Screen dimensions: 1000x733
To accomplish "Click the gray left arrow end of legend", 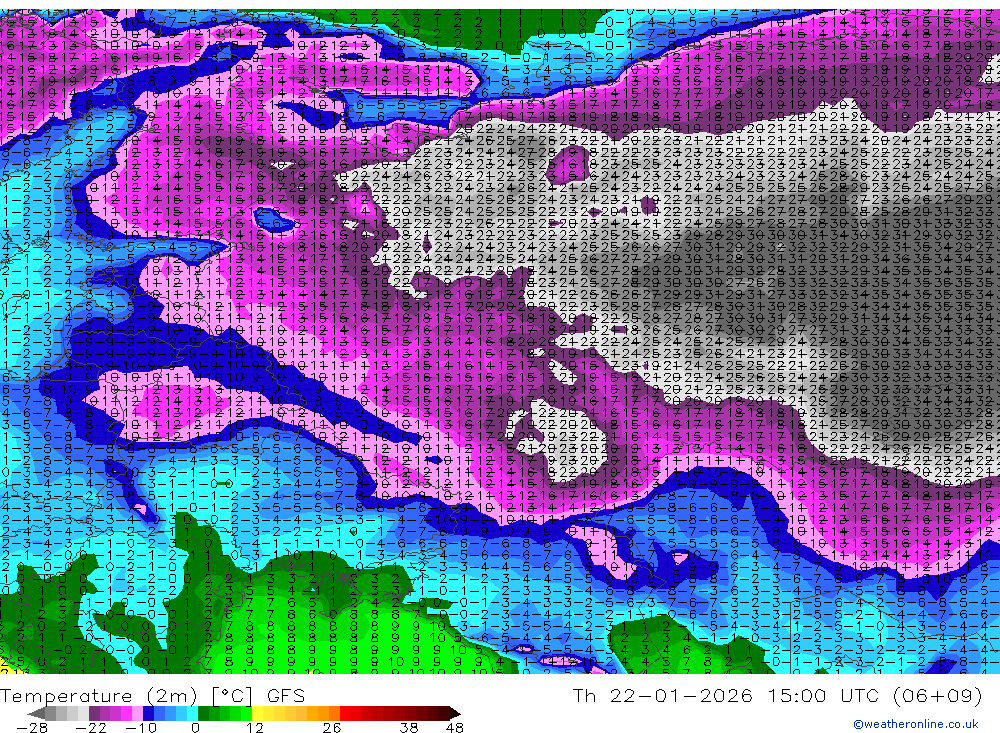I will click(37, 713).
